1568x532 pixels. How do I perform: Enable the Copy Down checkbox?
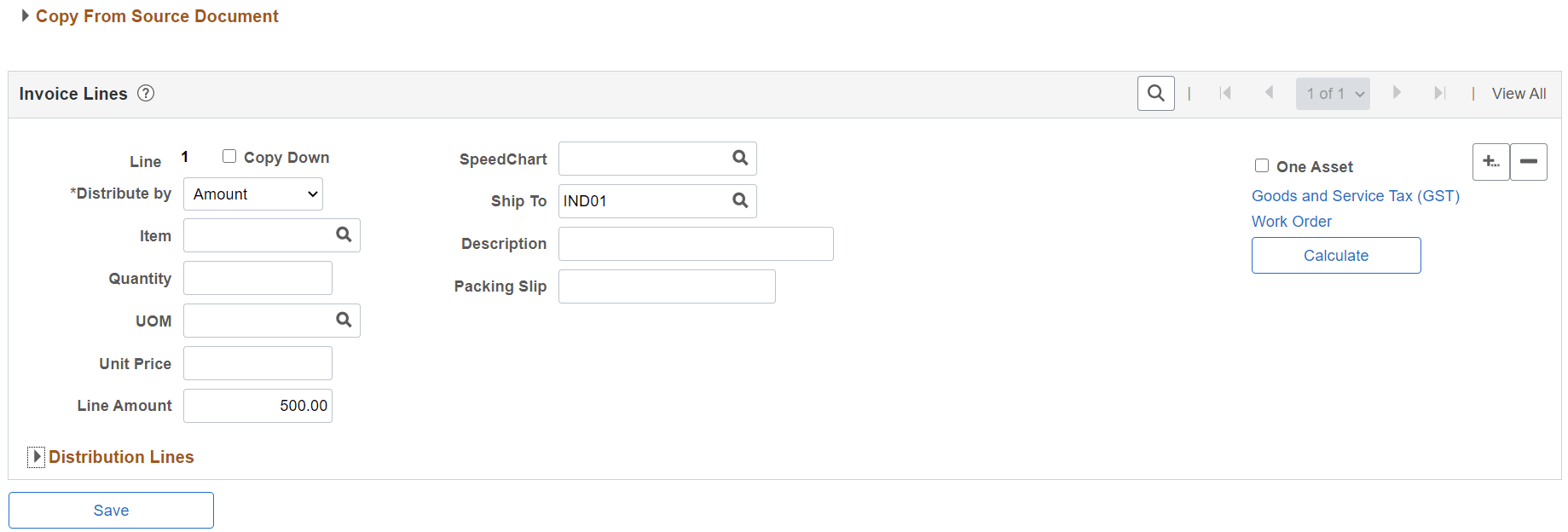pos(229,155)
